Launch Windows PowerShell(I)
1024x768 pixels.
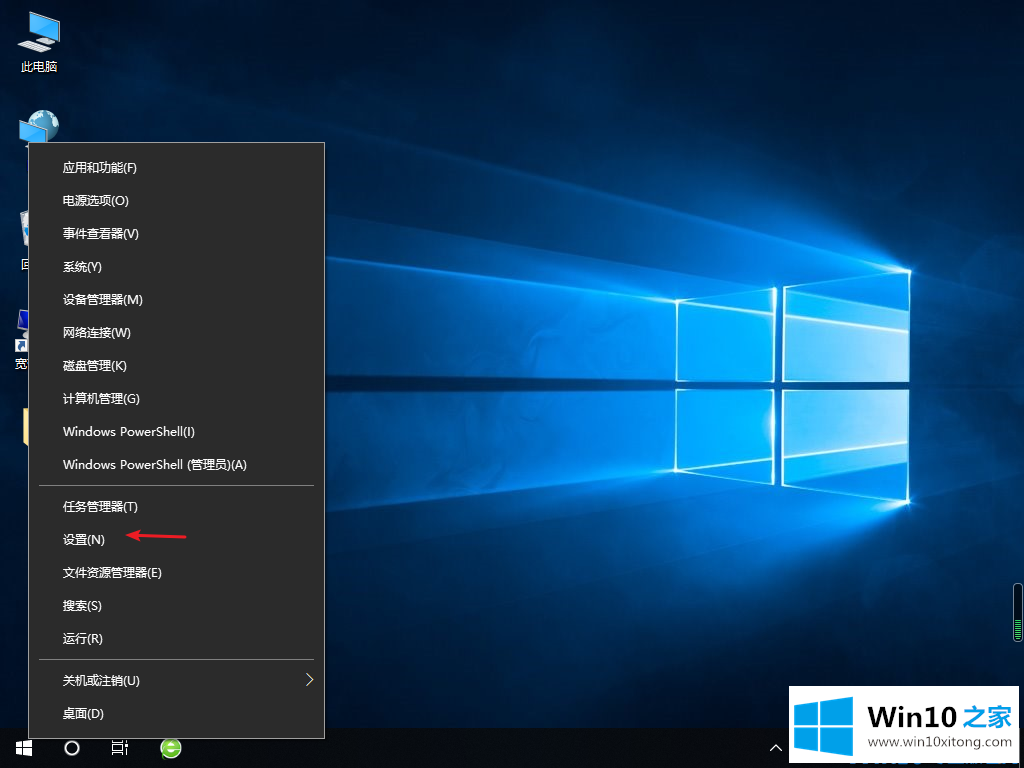176,432
